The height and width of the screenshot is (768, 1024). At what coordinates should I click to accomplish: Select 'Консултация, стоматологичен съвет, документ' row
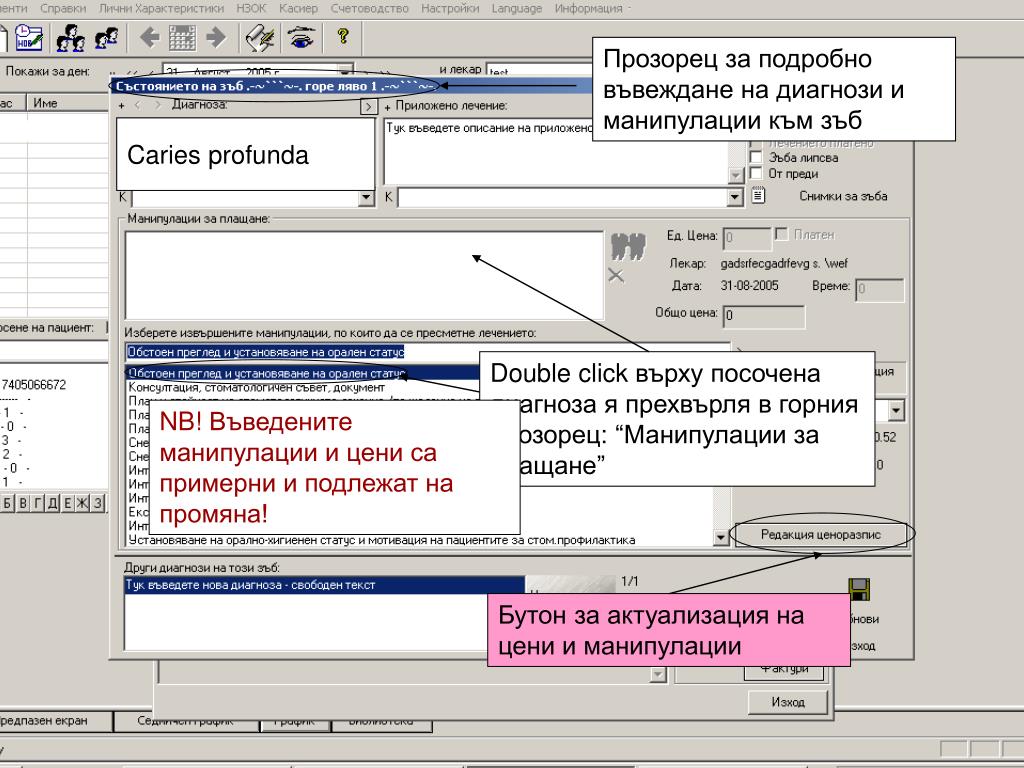click(x=257, y=387)
